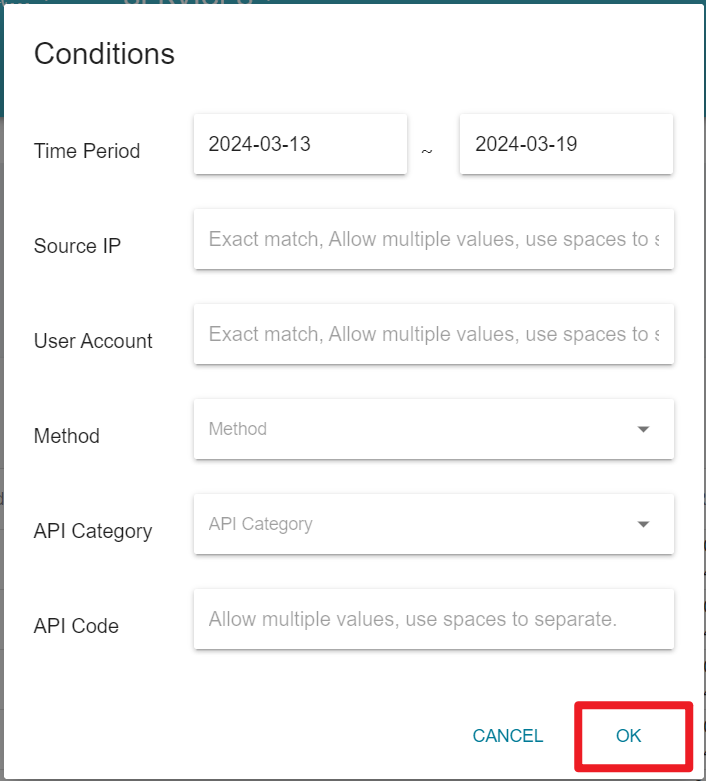706x781 pixels.
Task: Expand the API Category dropdown arrow
Action: point(644,524)
